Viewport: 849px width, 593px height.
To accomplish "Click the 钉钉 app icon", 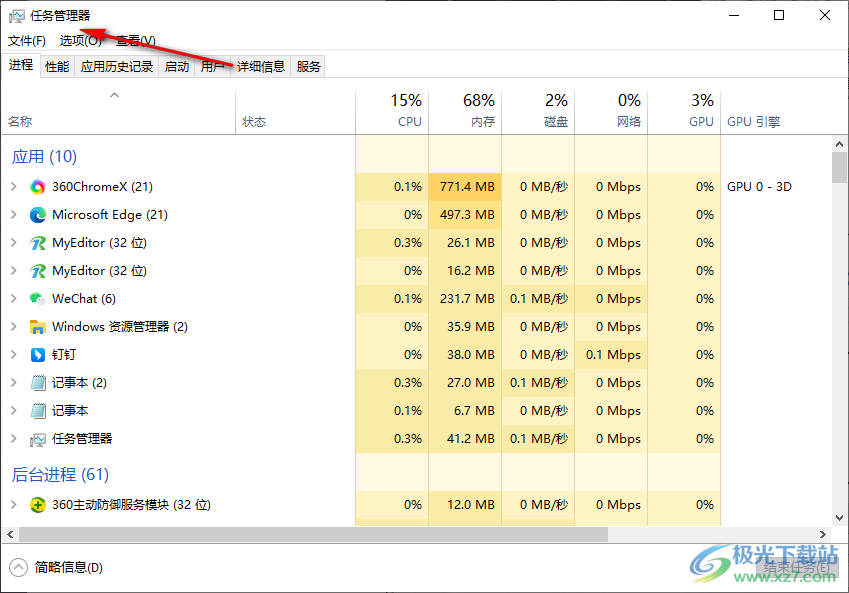I will coord(38,355).
